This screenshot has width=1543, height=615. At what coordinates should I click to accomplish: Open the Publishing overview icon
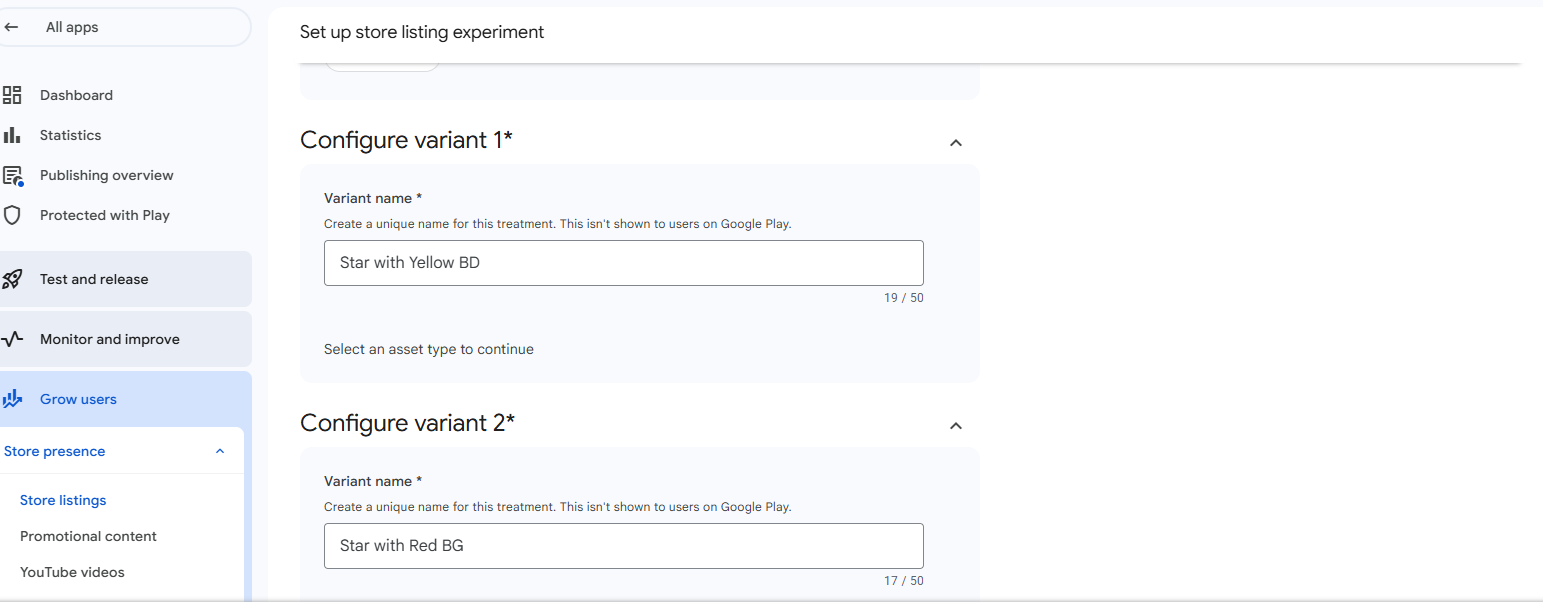pyautogui.click(x=13, y=176)
